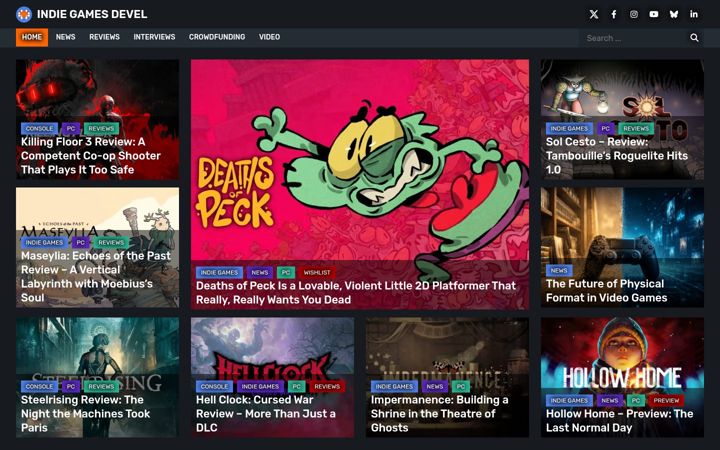Image resolution: width=720 pixels, height=450 pixels.
Task: Open the Impermanence Theatre of Ghosts headline
Action: (x=439, y=414)
